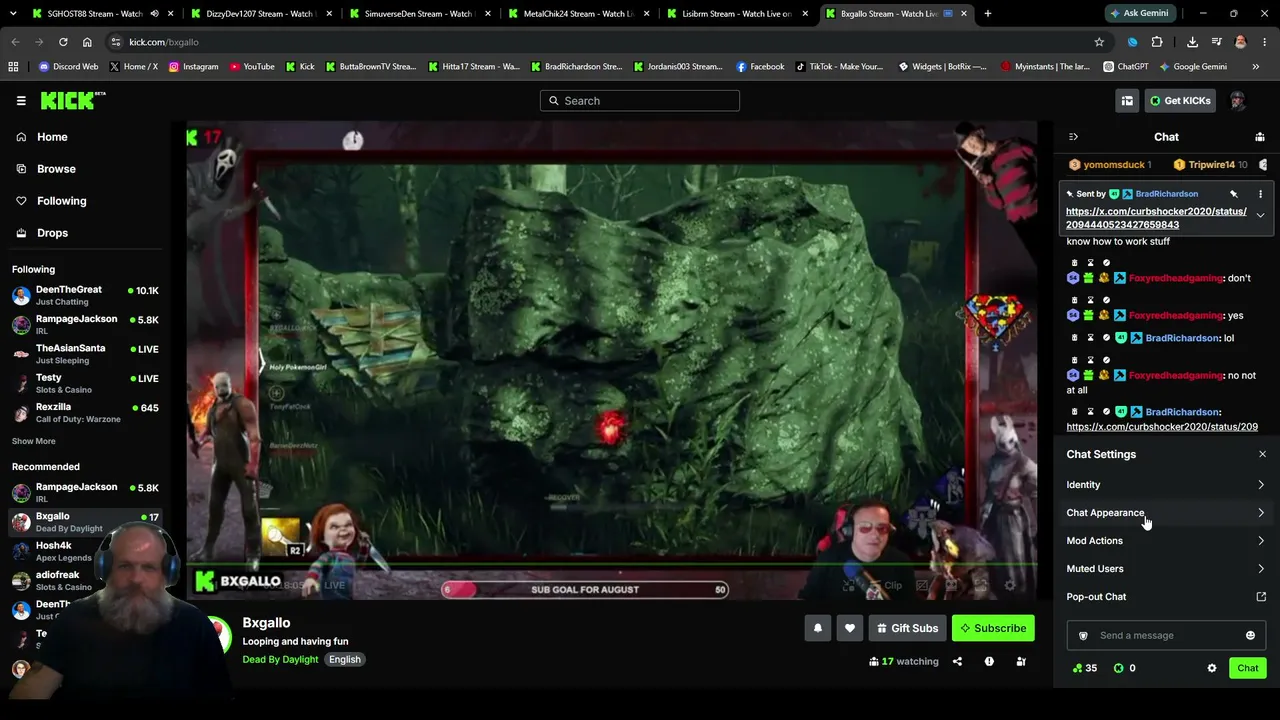The height and width of the screenshot is (720, 1280).
Task: Open stream player settings gear
Action: (x=1010, y=586)
